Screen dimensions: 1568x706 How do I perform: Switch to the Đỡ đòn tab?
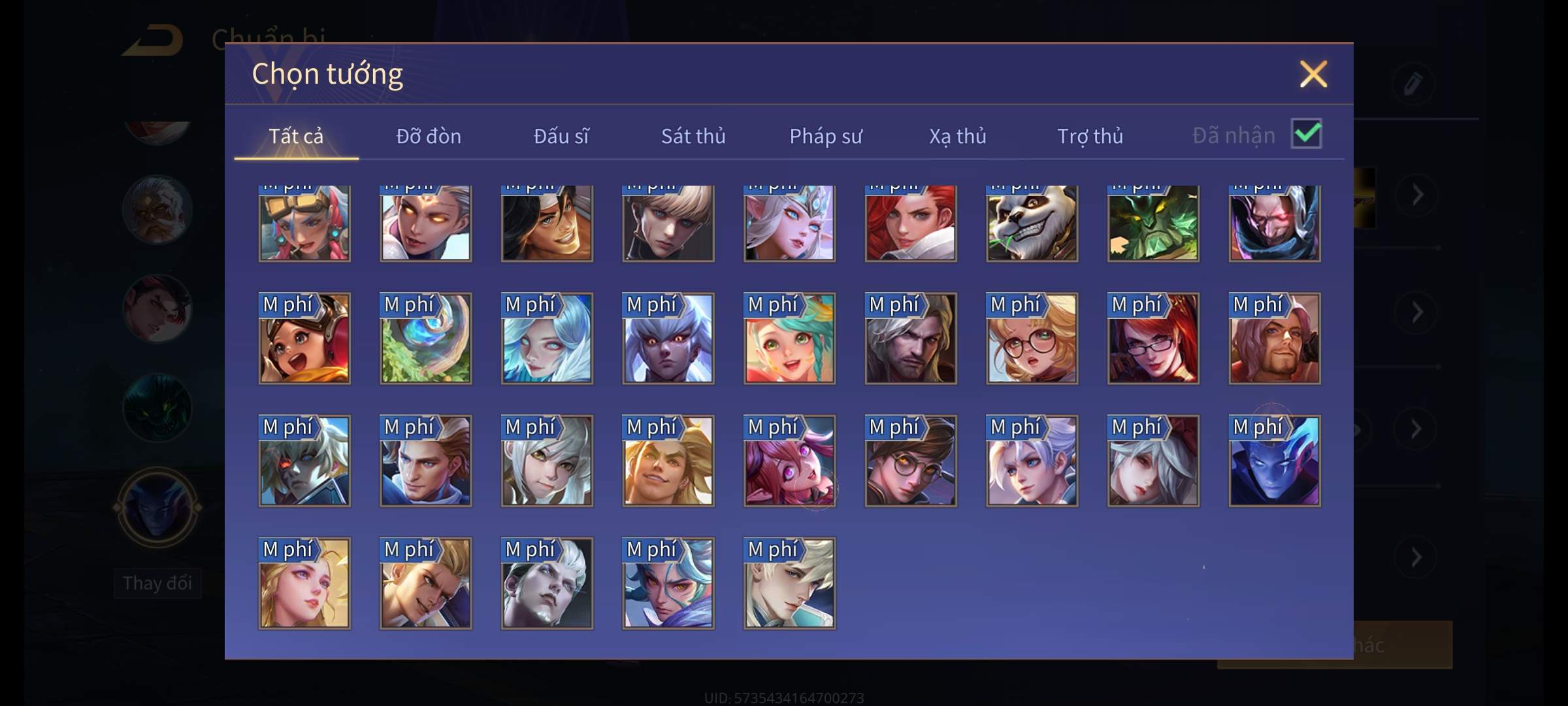(x=429, y=136)
